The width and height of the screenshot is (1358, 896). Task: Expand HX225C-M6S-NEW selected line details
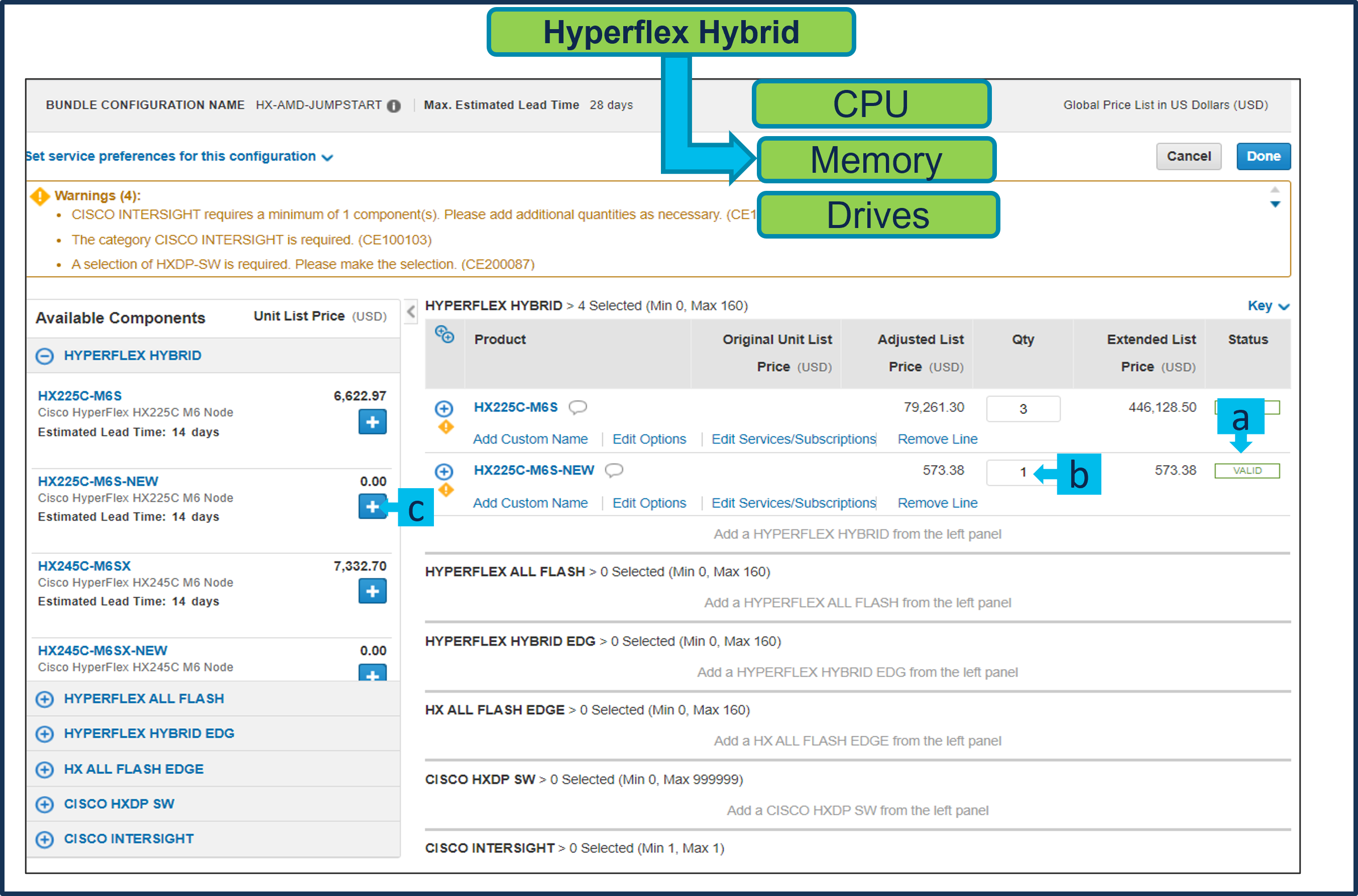(x=444, y=472)
